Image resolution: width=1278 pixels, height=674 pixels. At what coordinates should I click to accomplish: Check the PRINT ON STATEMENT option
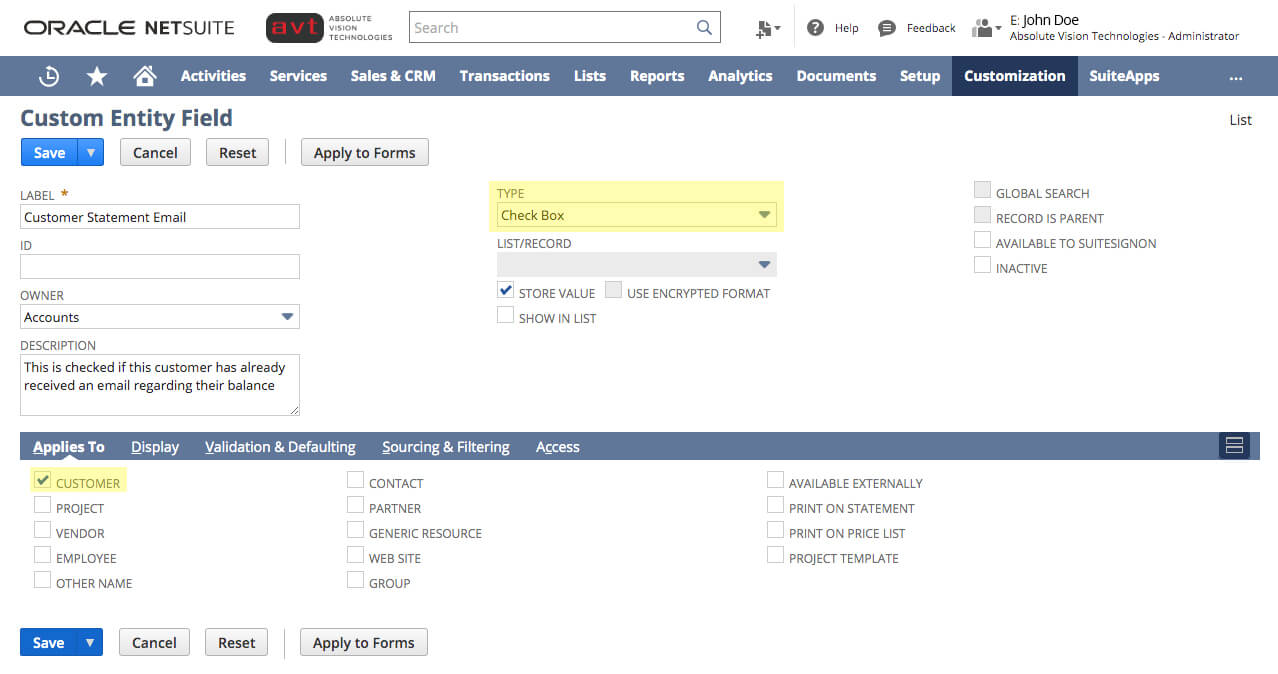coord(775,505)
